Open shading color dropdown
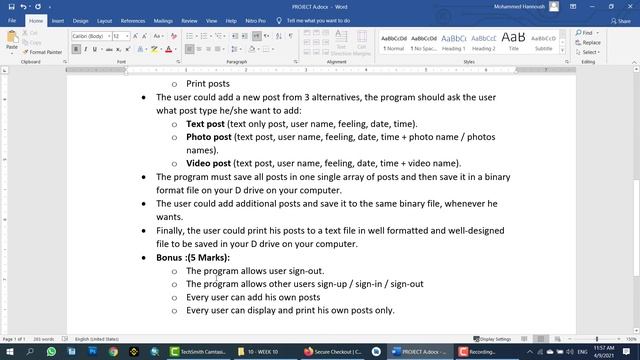The width and height of the screenshot is (640, 360). click(x=257, y=49)
